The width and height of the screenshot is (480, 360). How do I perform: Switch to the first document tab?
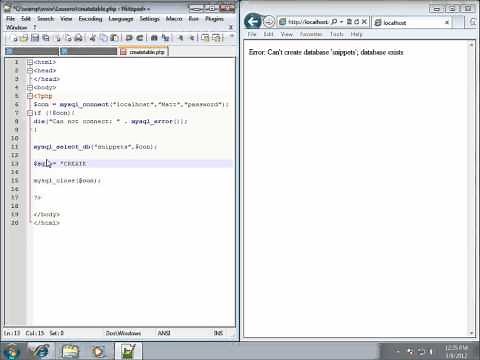(x=32, y=51)
